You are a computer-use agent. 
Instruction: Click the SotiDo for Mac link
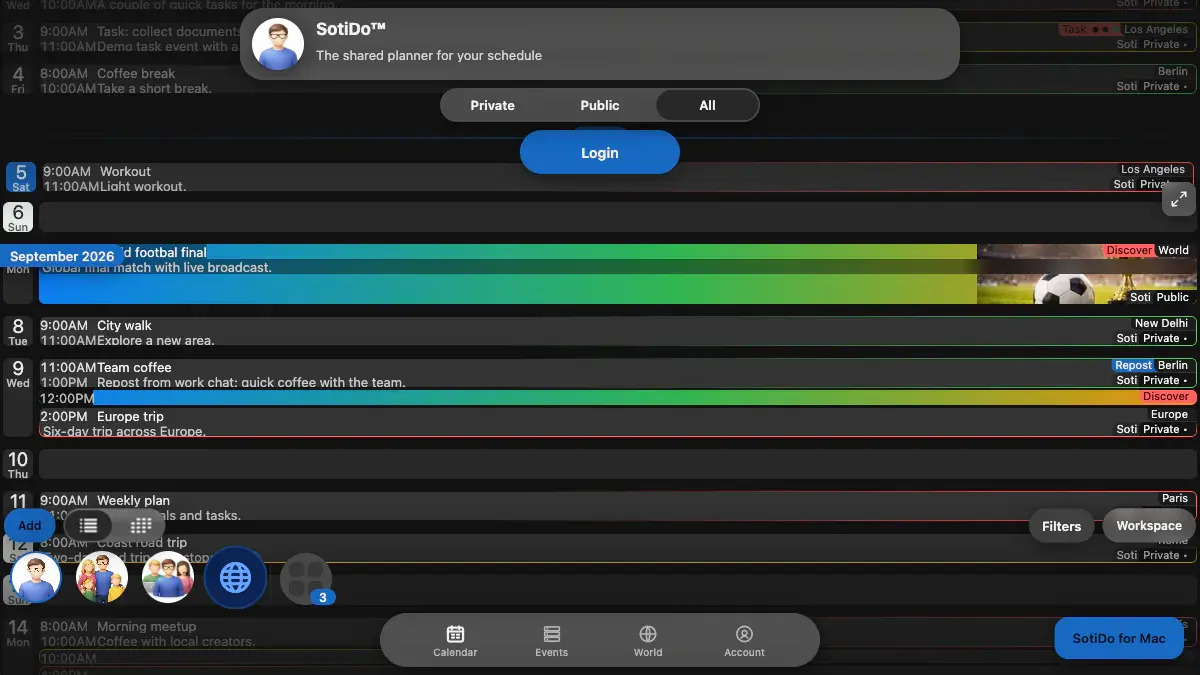1119,638
